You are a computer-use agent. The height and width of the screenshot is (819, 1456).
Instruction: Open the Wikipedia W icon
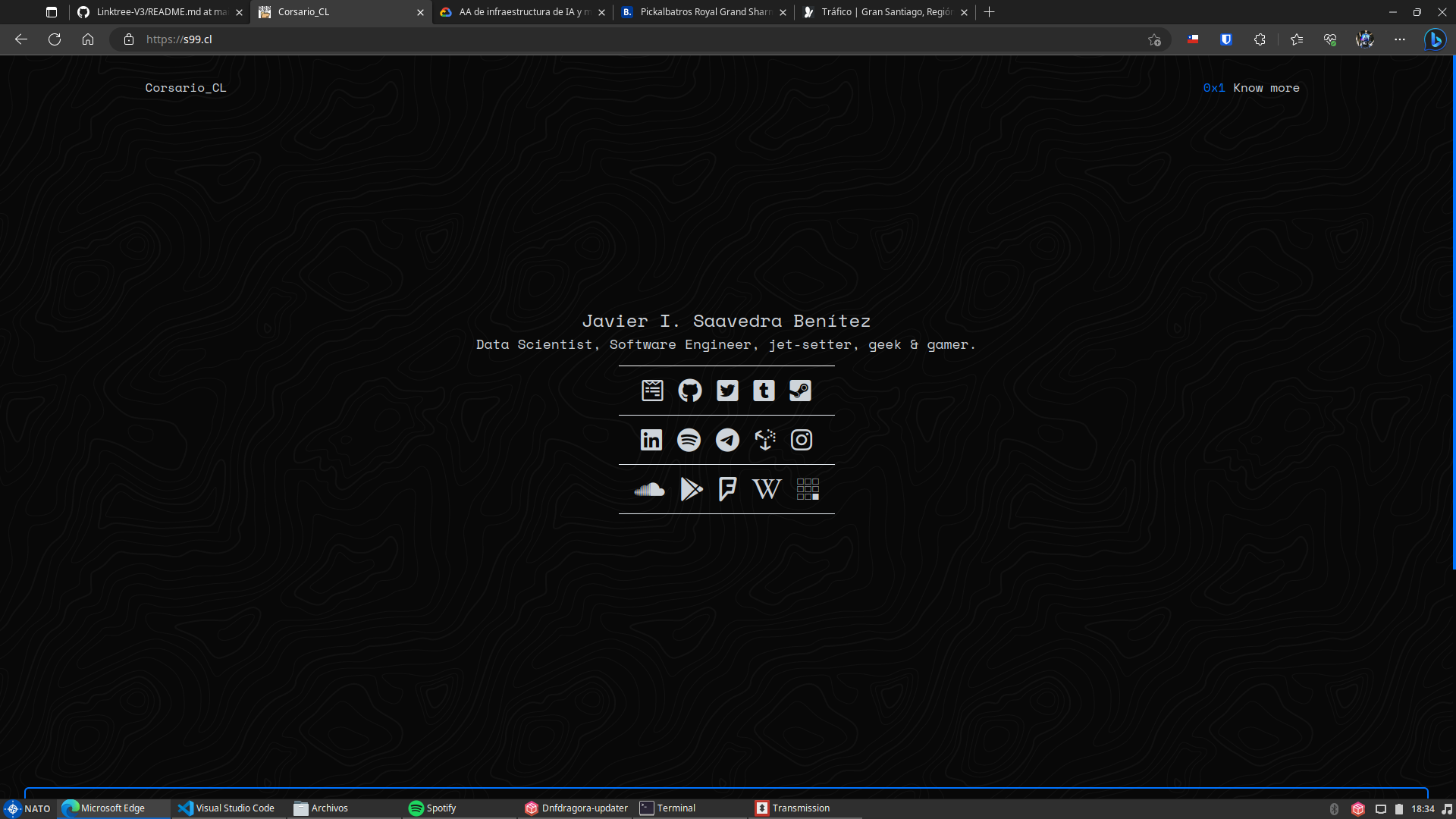(766, 489)
